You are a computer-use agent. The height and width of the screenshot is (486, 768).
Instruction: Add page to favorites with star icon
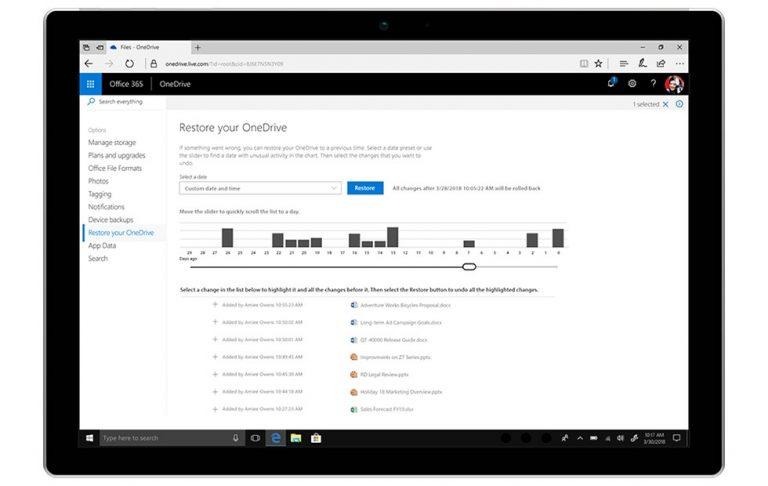coord(598,63)
